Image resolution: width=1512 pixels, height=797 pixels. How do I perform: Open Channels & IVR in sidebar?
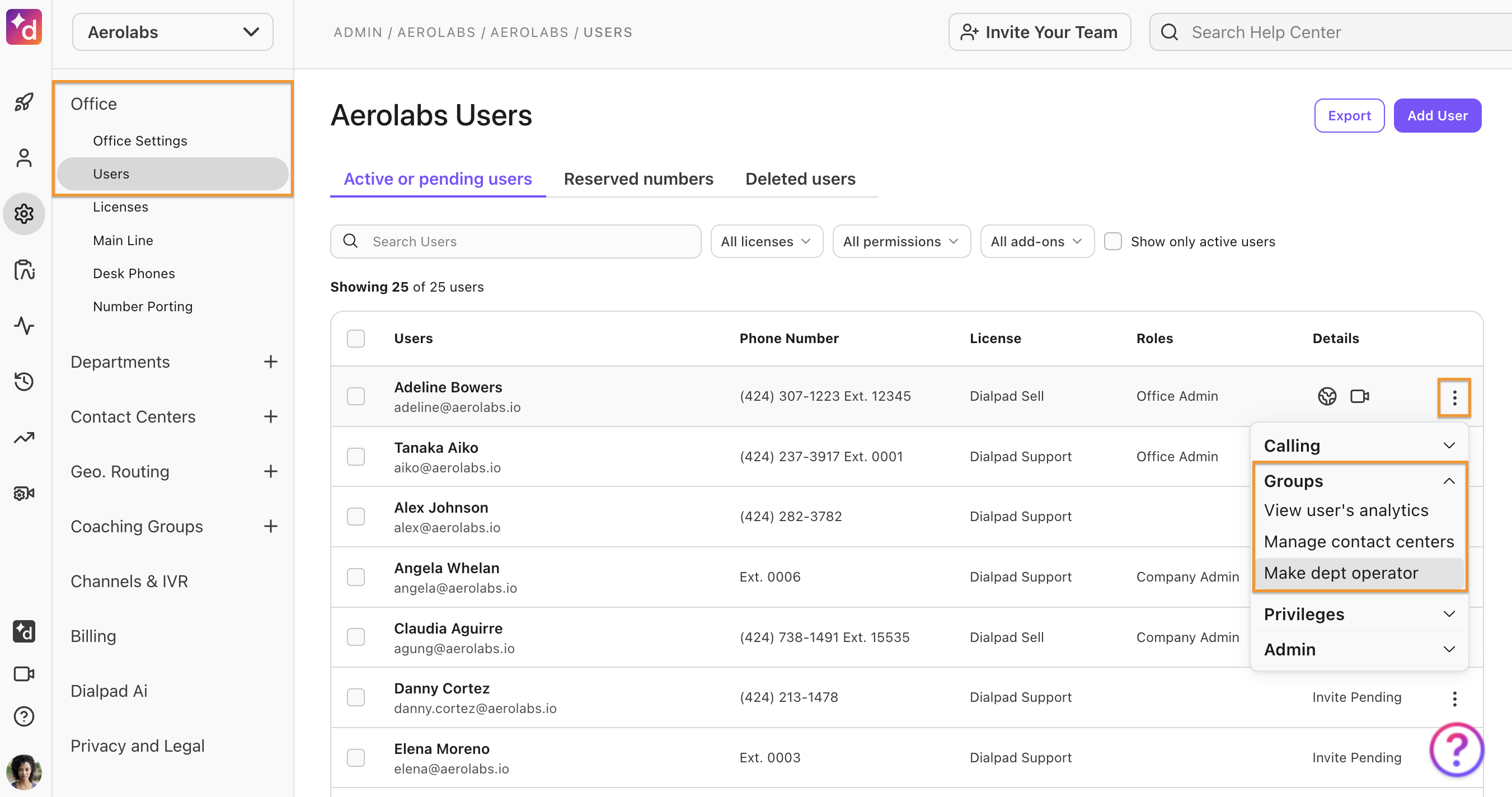click(129, 581)
